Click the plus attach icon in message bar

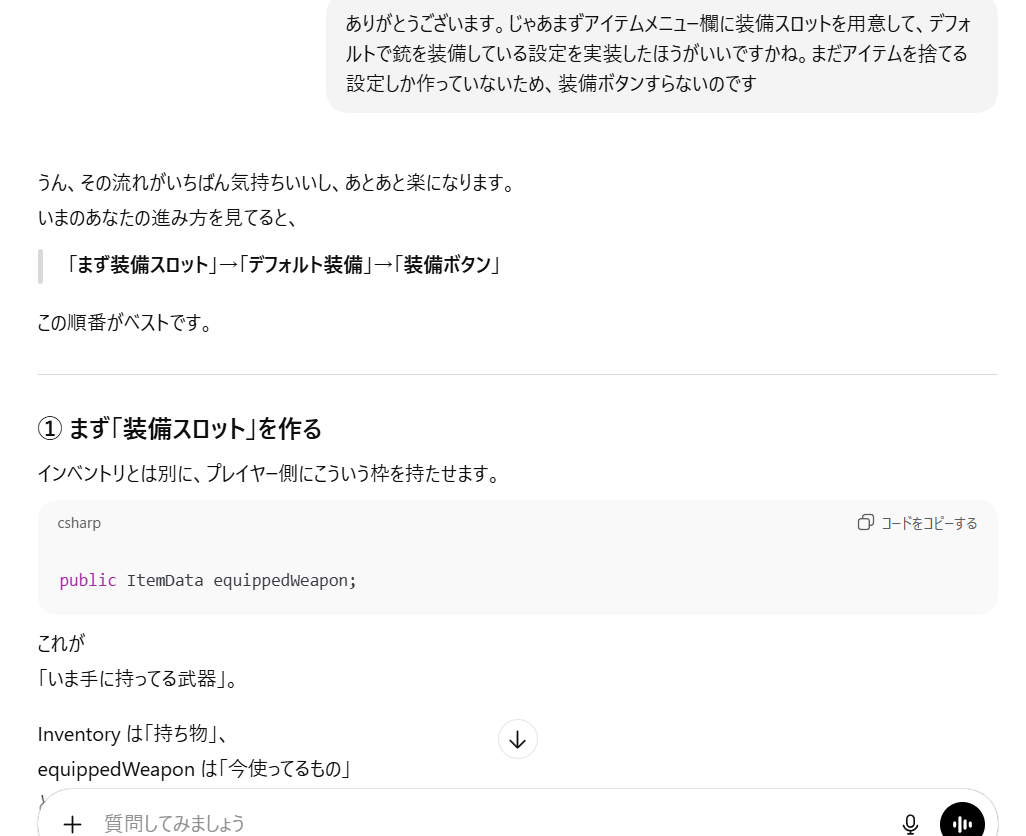[x=72, y=823]
